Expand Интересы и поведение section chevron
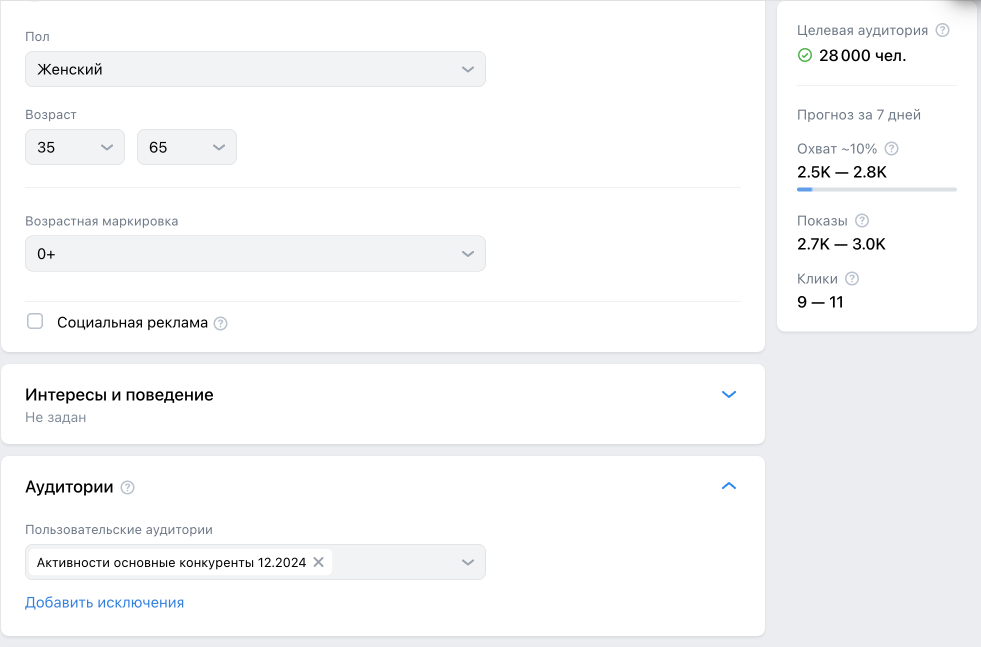The height and width of the screenshot is (647, 981). pyautogui.click(x=729, y=394)
